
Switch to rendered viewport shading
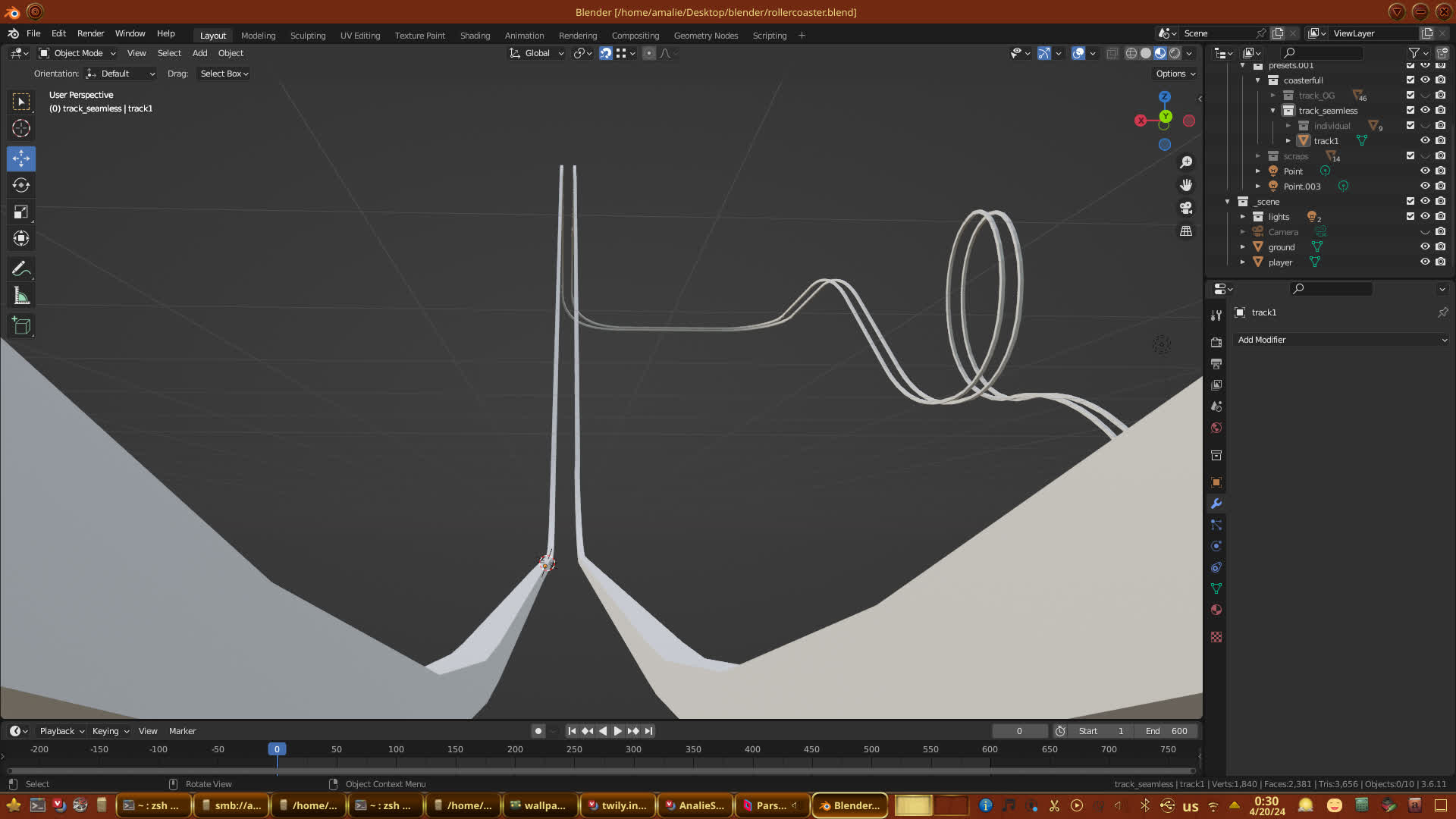coord(1175,53)
